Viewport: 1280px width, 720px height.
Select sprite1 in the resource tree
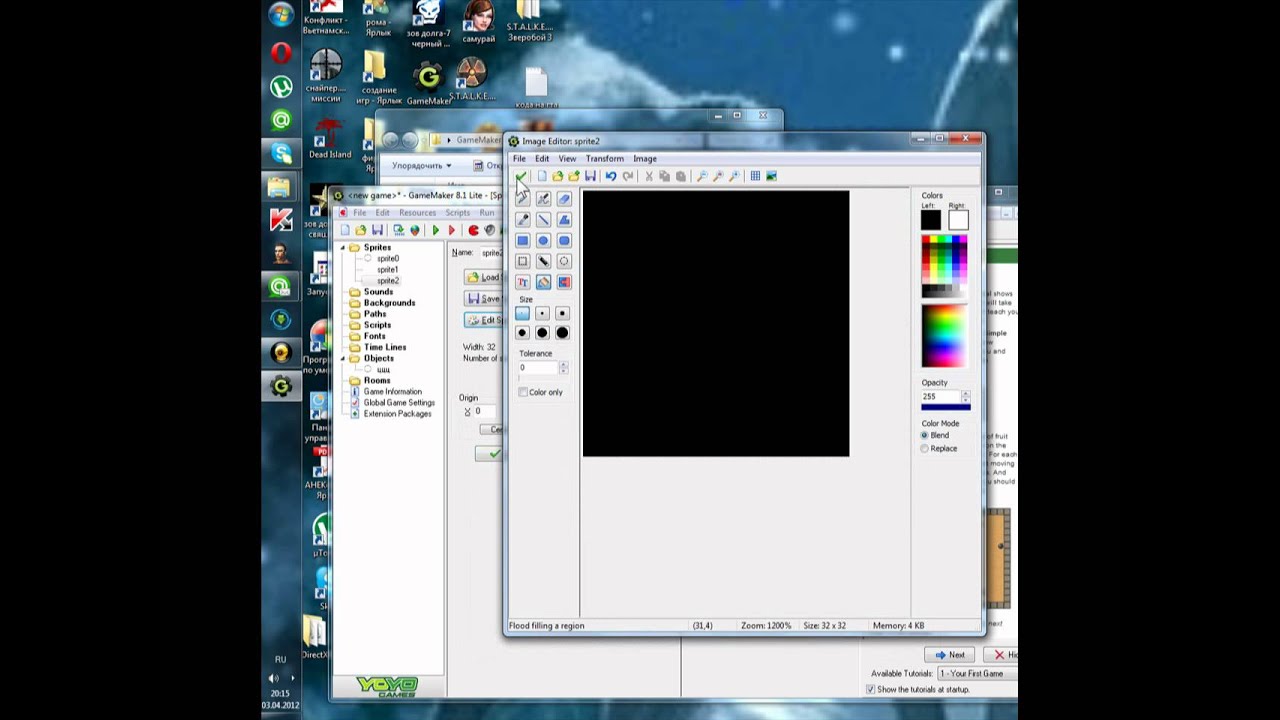pos(388,270)
